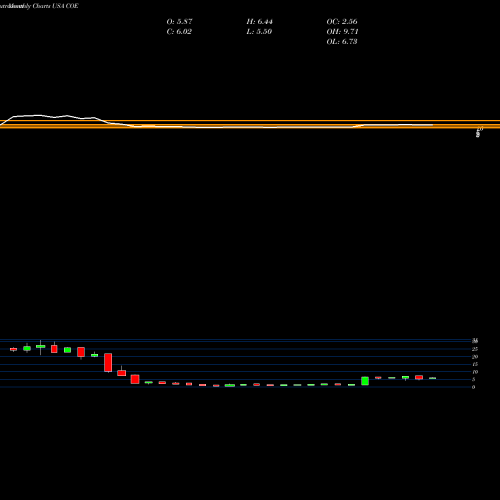Click the 'OL: 6.73' reading

[342, 41]
